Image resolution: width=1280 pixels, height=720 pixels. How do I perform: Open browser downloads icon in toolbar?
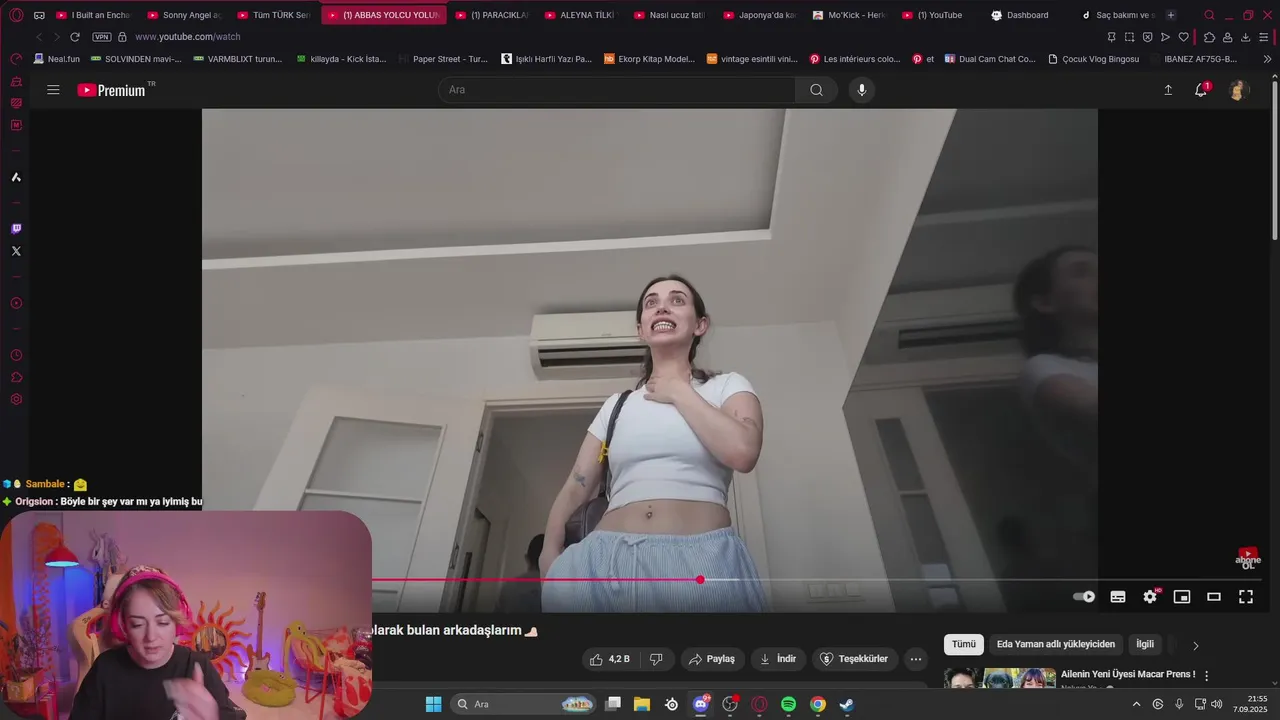coord(1245,37)
